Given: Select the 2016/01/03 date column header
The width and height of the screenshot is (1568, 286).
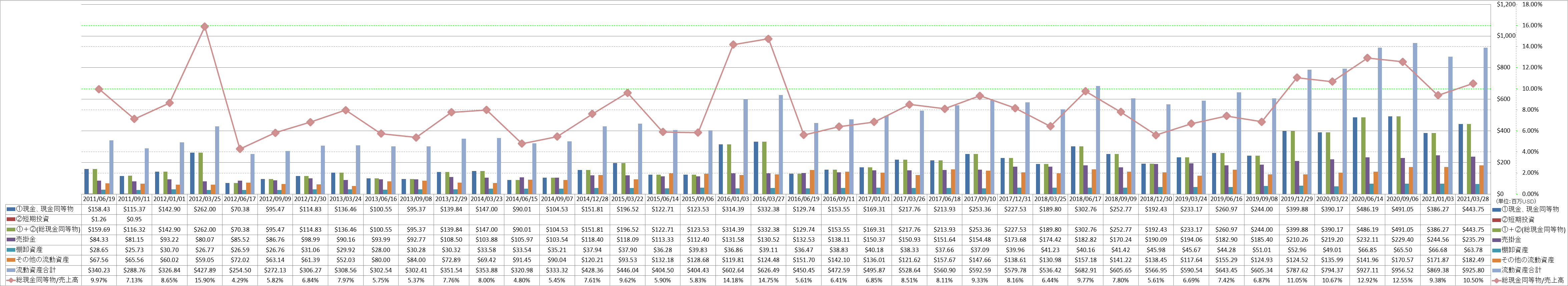Looking at the screenshot, I should click(733, 199).
